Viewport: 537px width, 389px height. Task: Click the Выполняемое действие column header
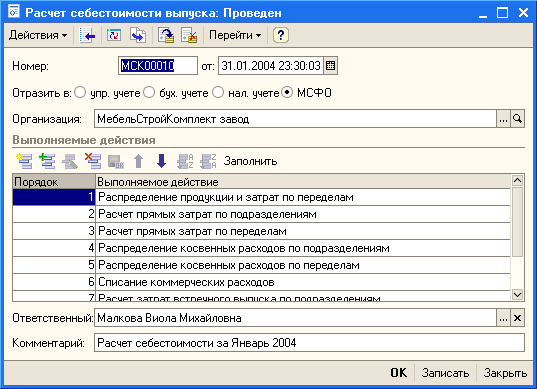[x=303, y=182]
